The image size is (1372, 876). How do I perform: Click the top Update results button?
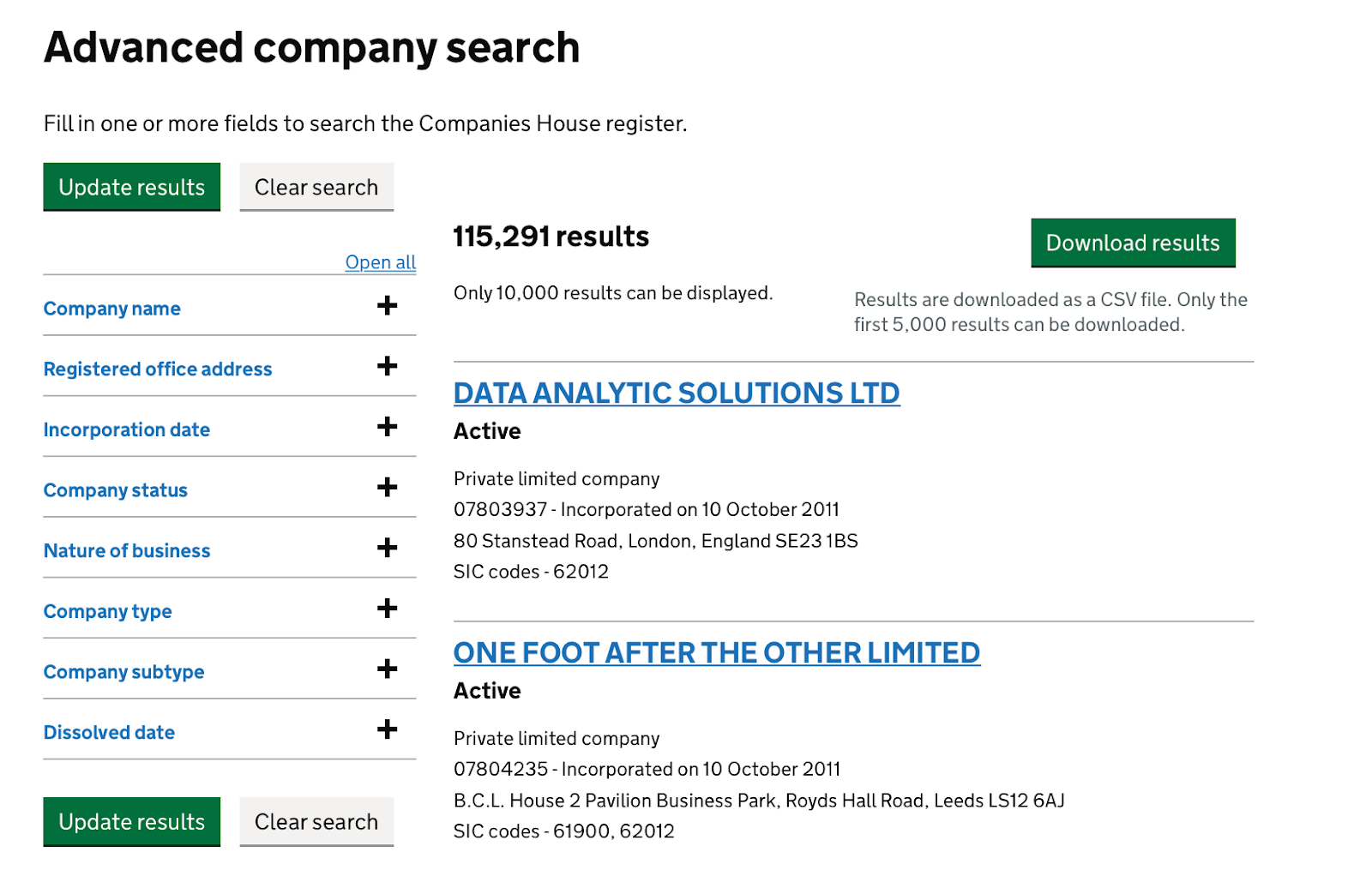tap(132, 187)
